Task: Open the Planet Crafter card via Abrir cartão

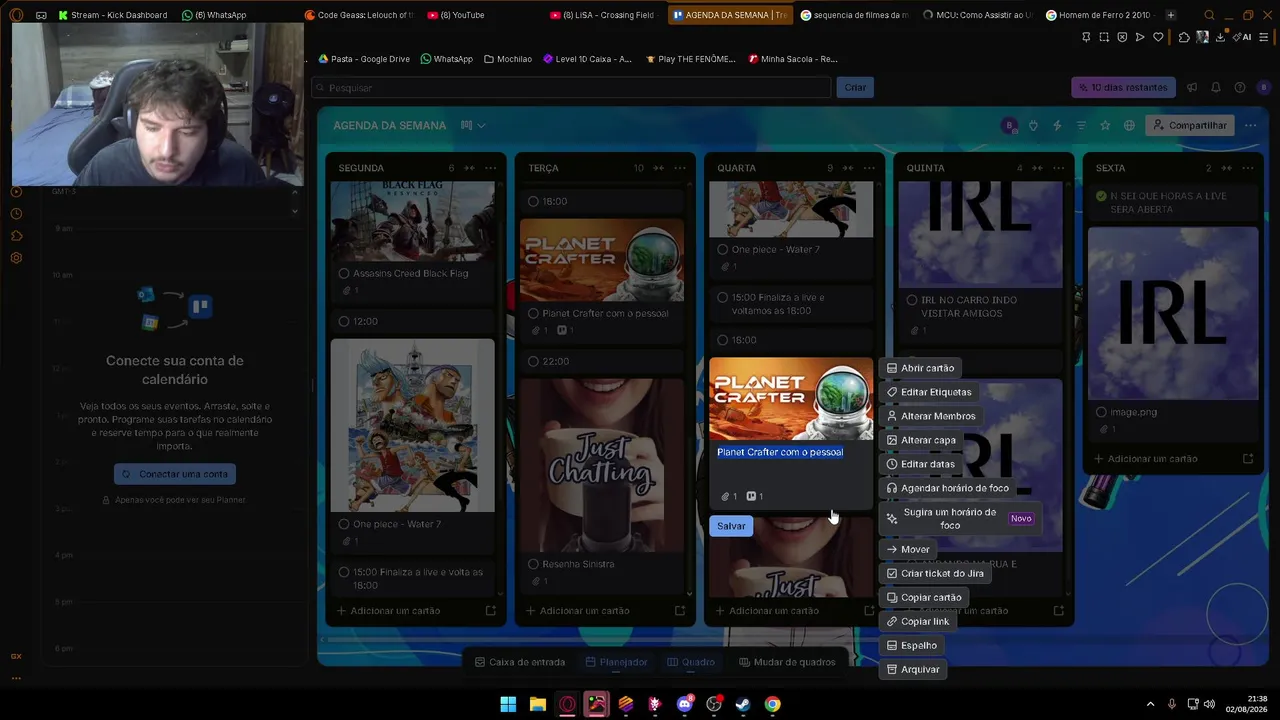Action: pyautogui.click(x=920, y=368)
